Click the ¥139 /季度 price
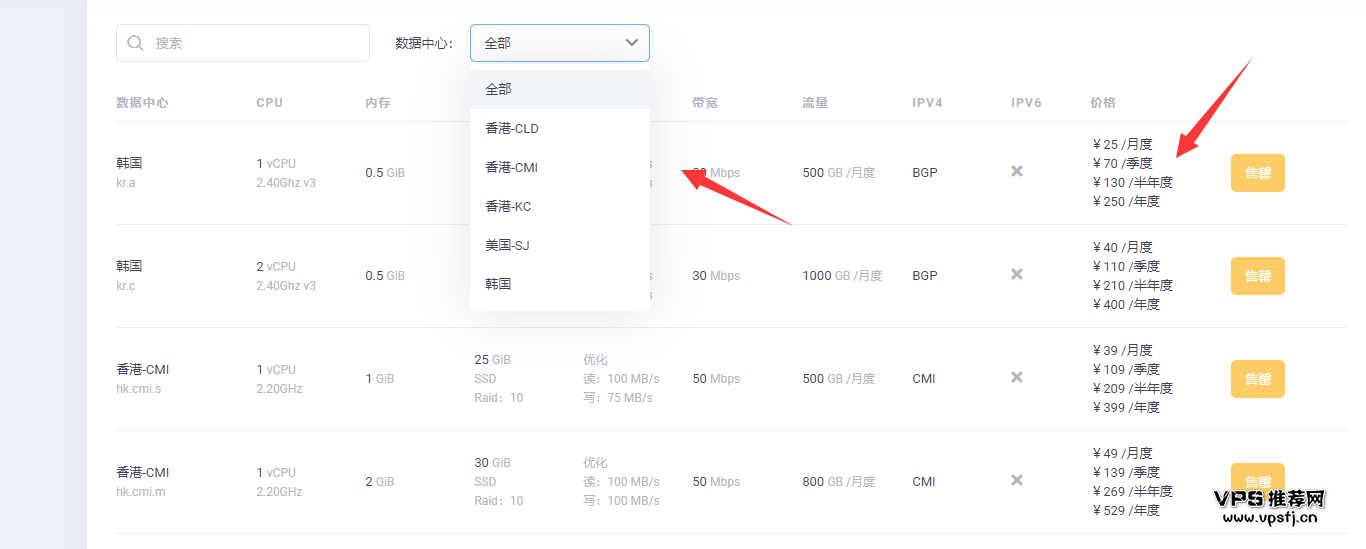 point(1126,472)
